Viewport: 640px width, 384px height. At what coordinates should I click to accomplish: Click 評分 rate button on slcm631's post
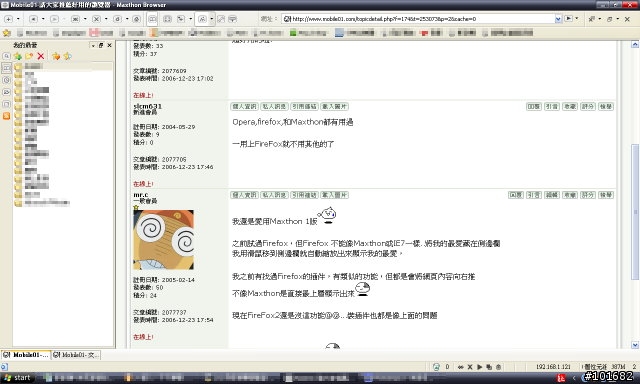[x=588, y=107]
